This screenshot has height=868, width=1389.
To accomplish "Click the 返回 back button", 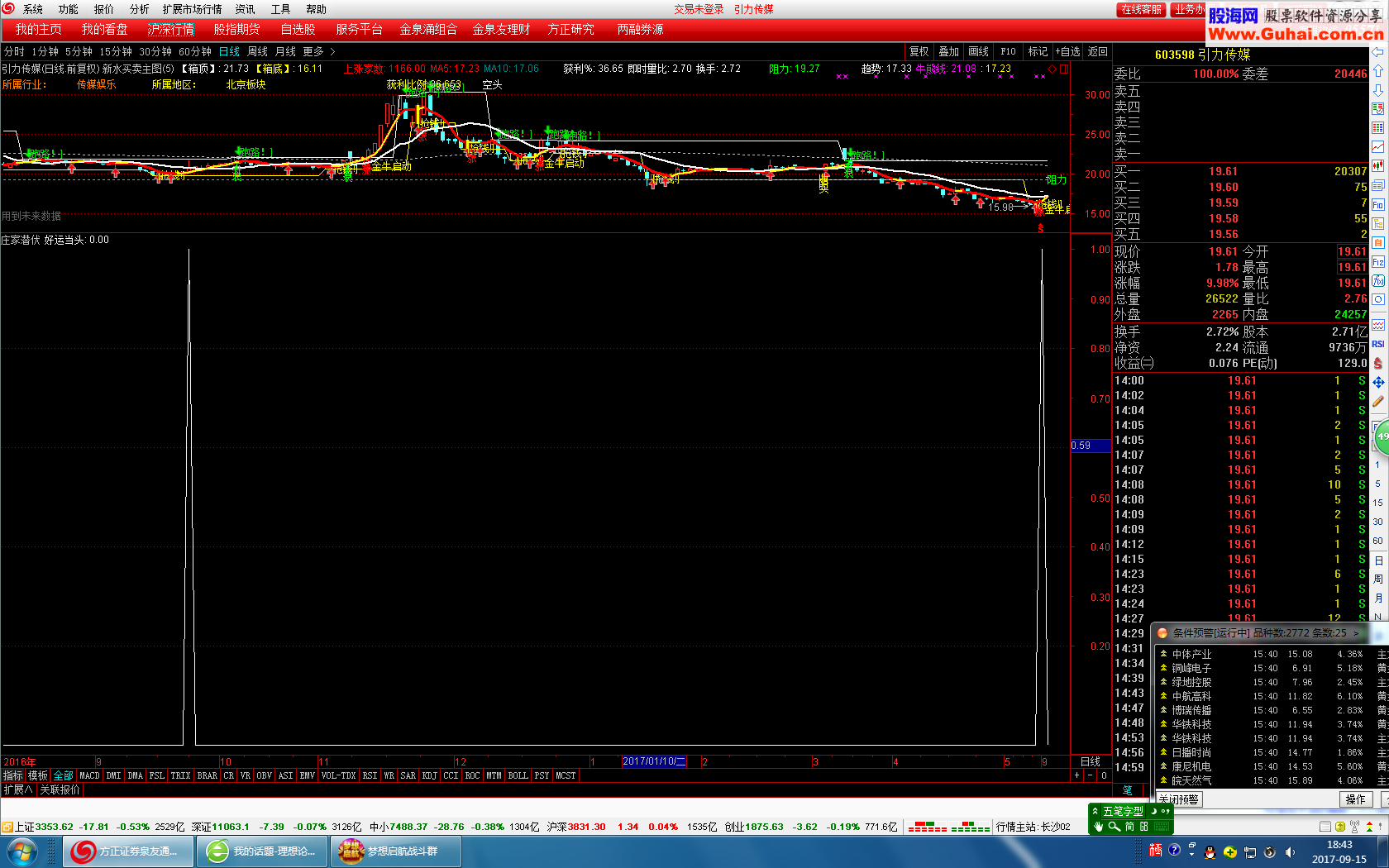I will point(1097,51).
